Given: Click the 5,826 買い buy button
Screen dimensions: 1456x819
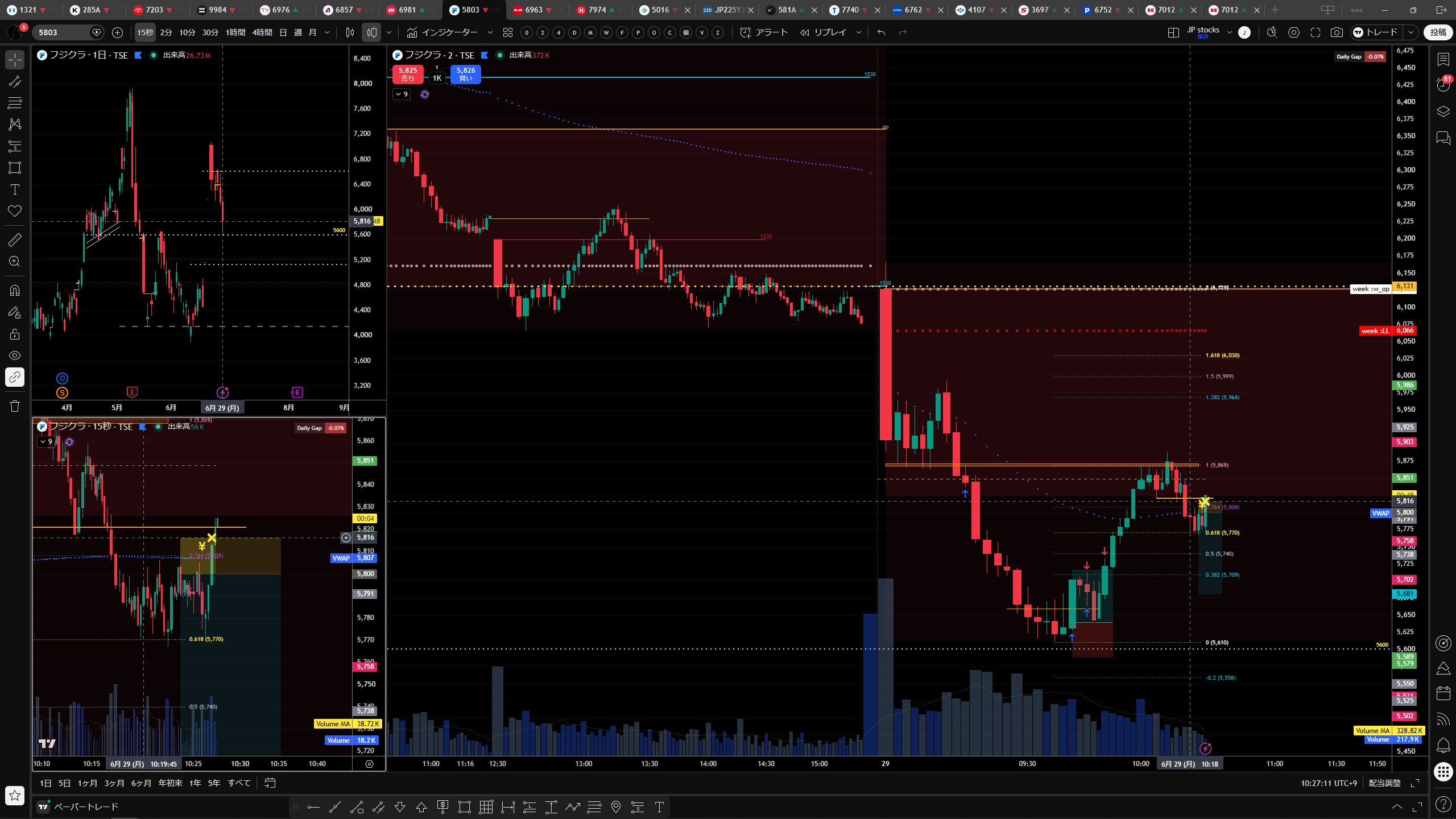Looking at the screenshot, I should (x=466, y=74).
